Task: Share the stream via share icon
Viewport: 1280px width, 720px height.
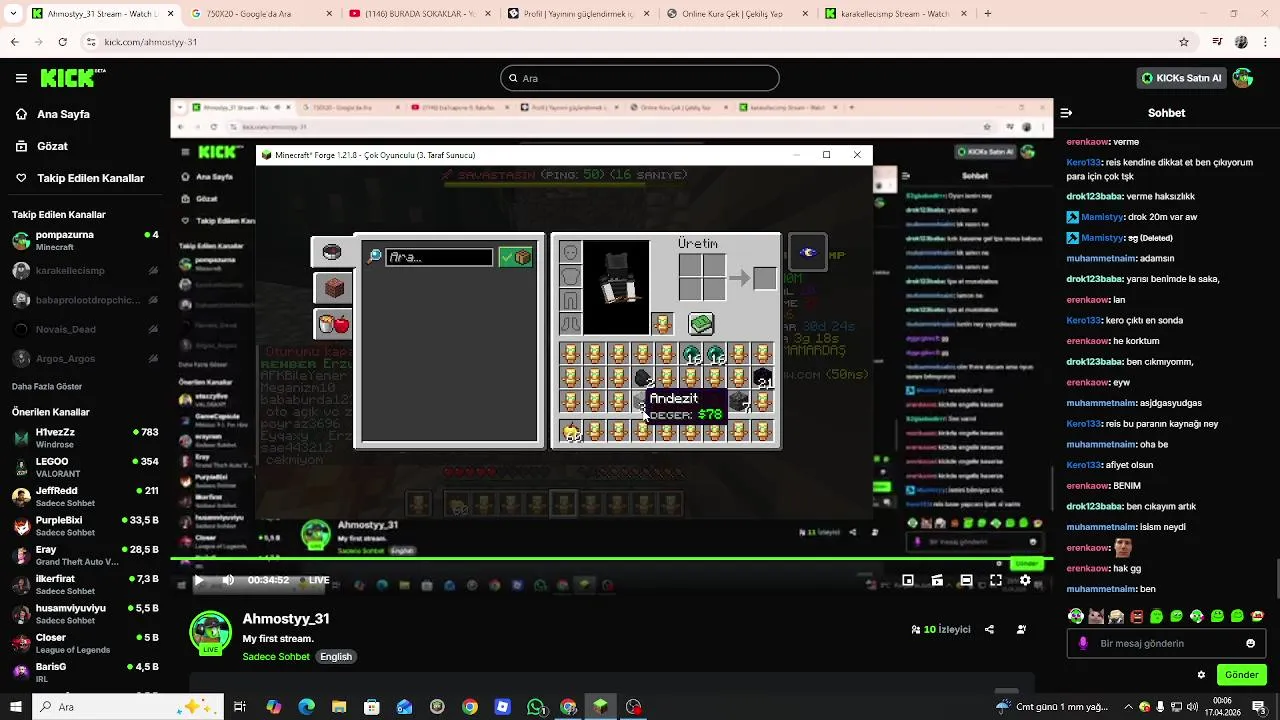Action: 989,630
